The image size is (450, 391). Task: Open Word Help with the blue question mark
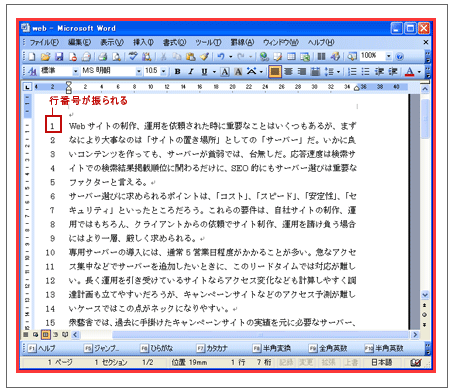[399, 57]
